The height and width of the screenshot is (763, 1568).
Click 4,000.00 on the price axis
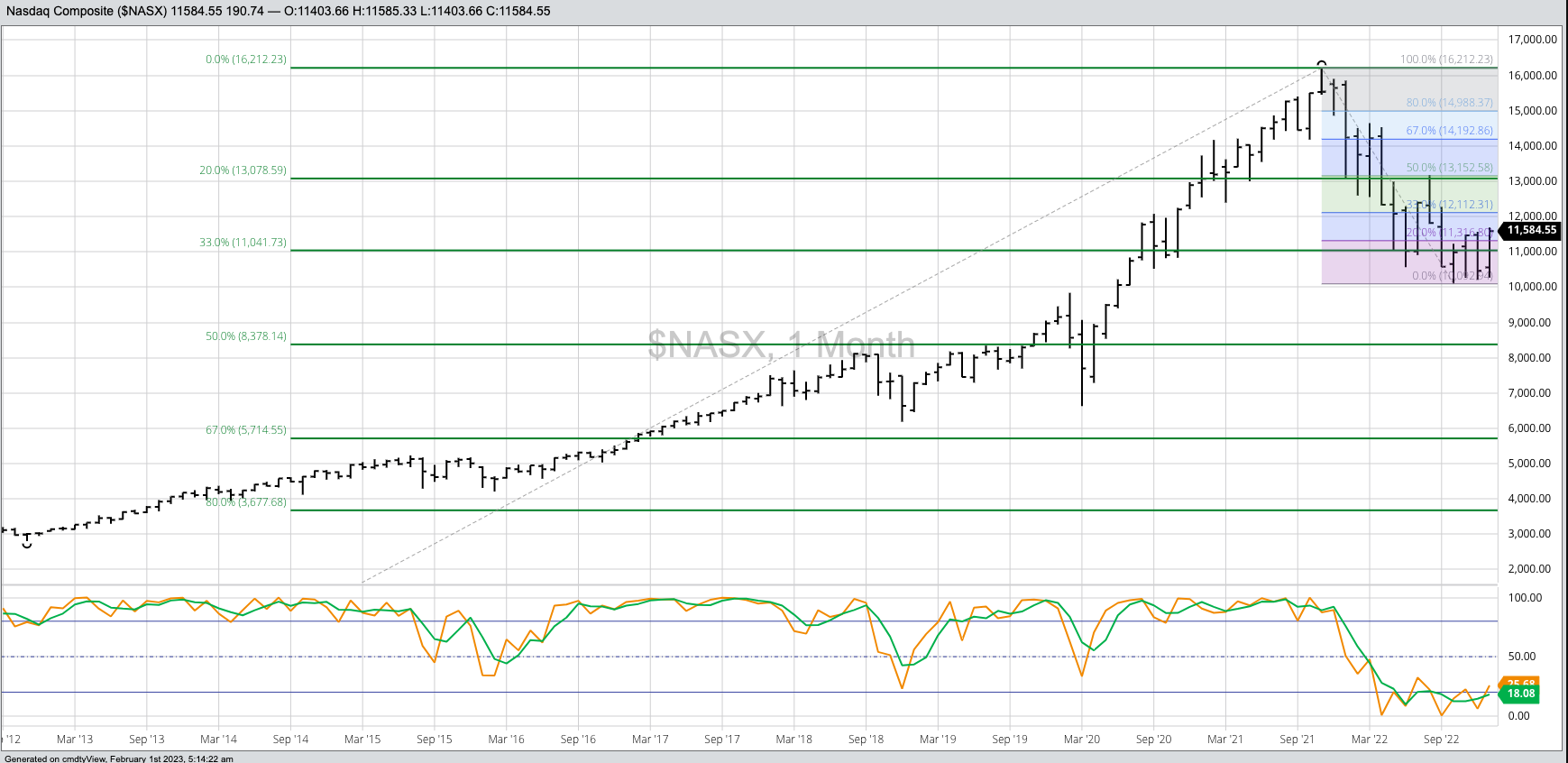click(x=1532, y=499)
